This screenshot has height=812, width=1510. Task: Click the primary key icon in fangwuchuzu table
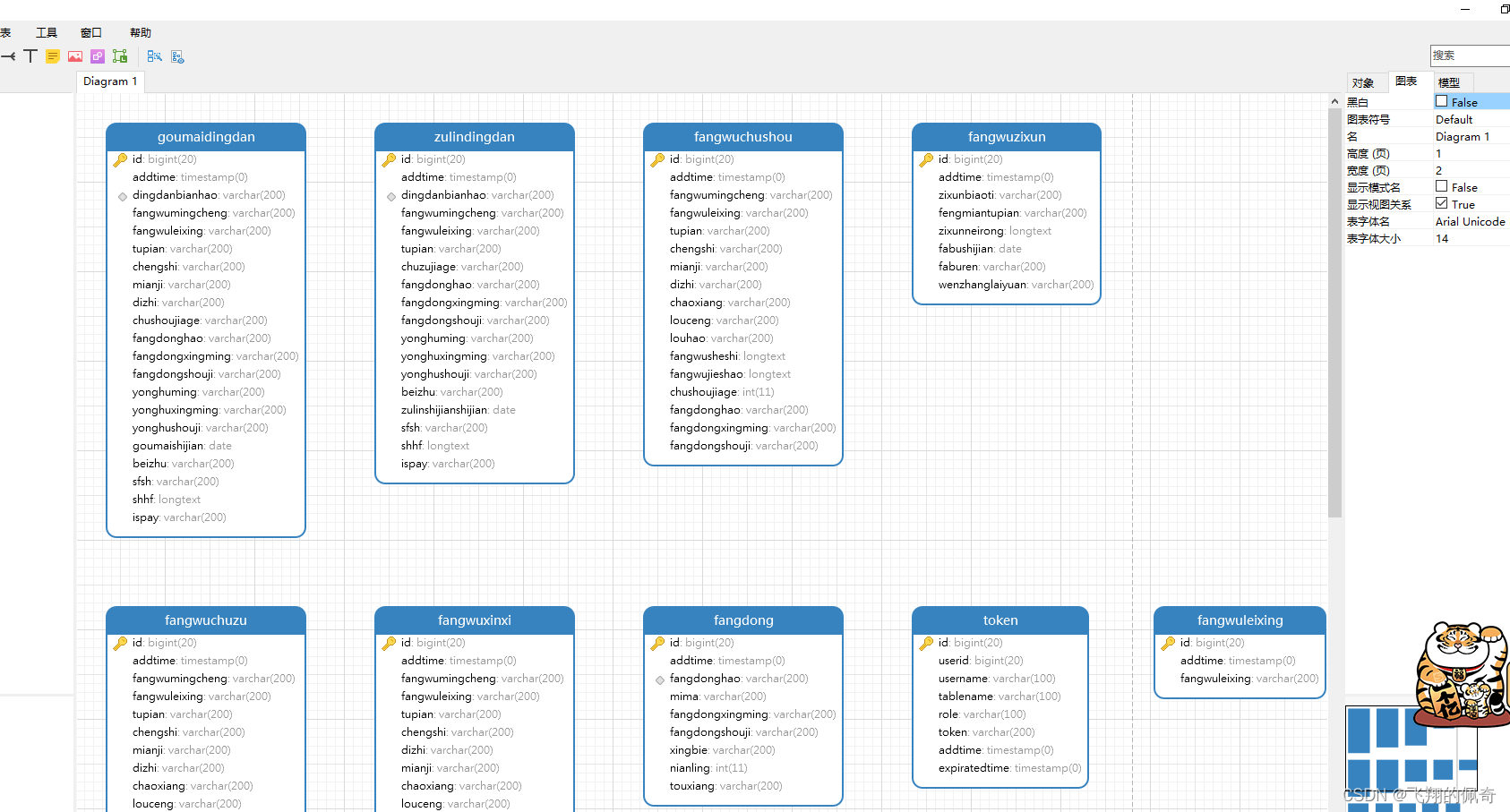[x=121, y=643]
